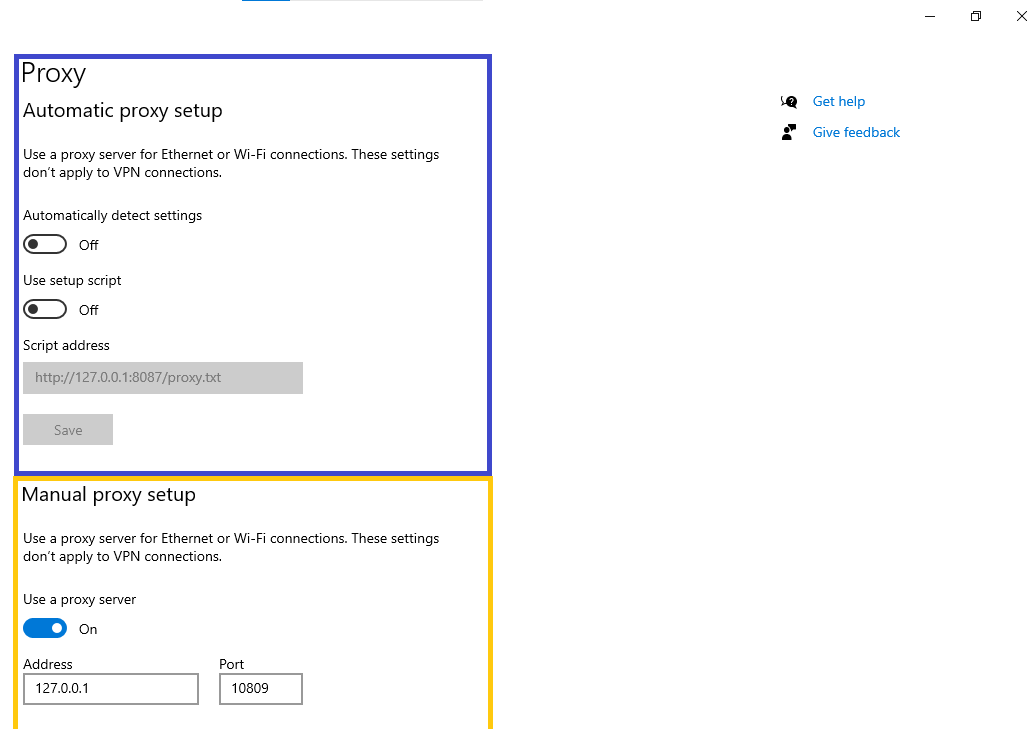Select the Automatic proxy setup heading
The image size is (1028, 729).
coord(122,111)
